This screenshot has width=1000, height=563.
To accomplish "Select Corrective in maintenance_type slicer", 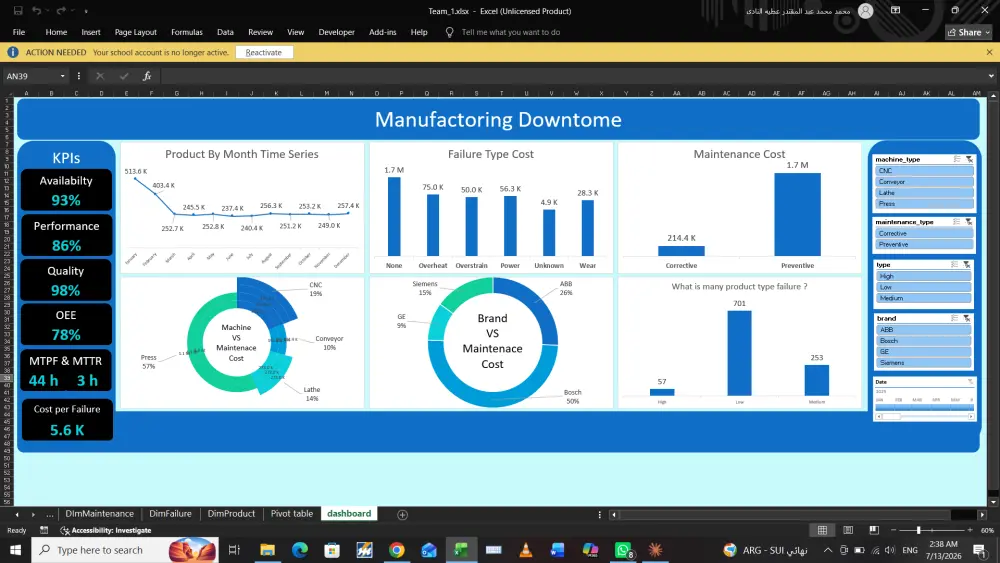I will (924, 233).
